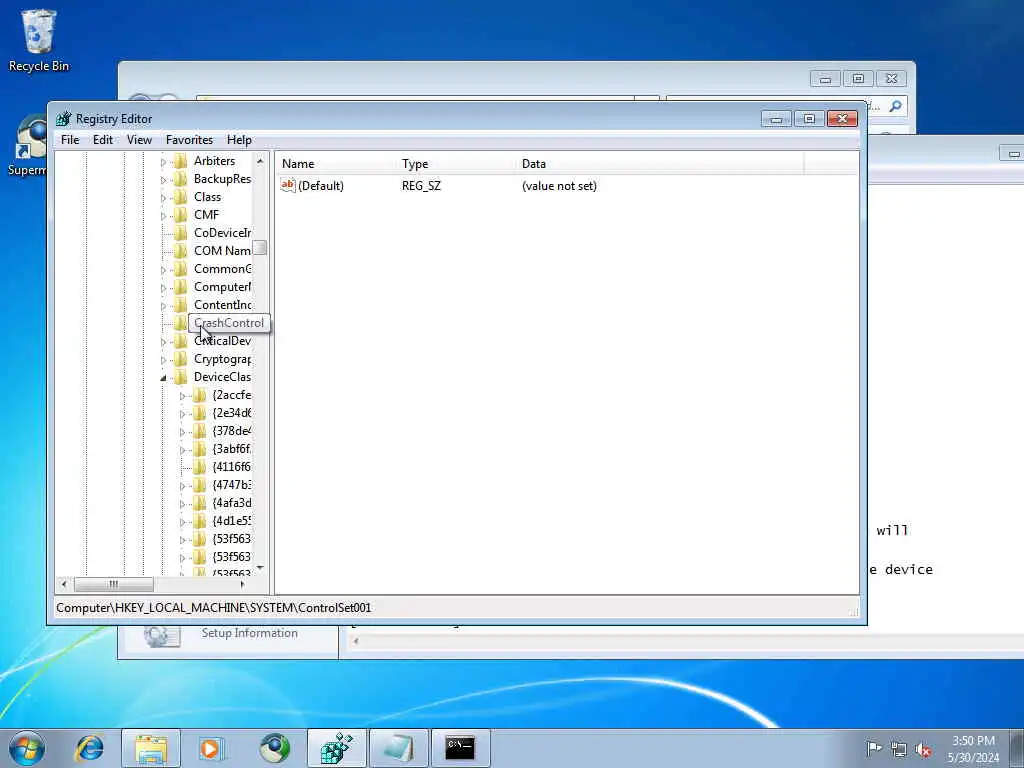Click the muted volume tray icon
The width and height of the screenshot is (1024, 768).
(x=923, y=750)
